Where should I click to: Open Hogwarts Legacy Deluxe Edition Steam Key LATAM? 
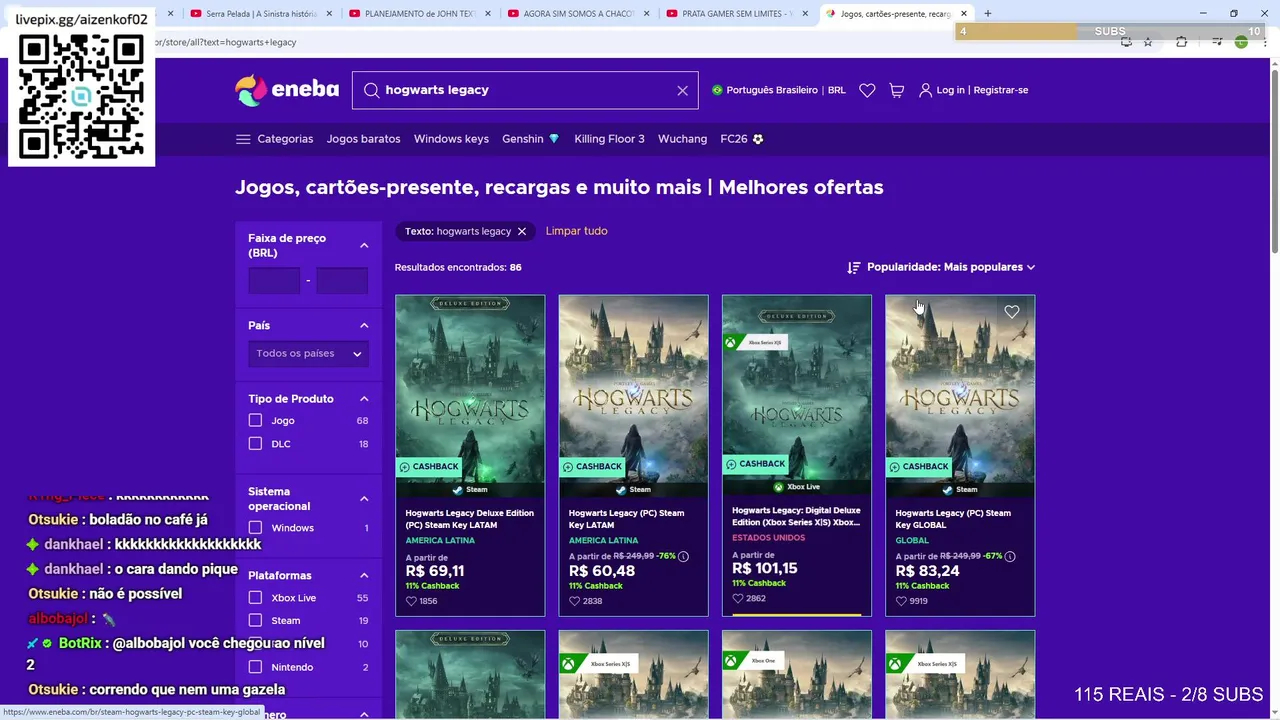469,518
